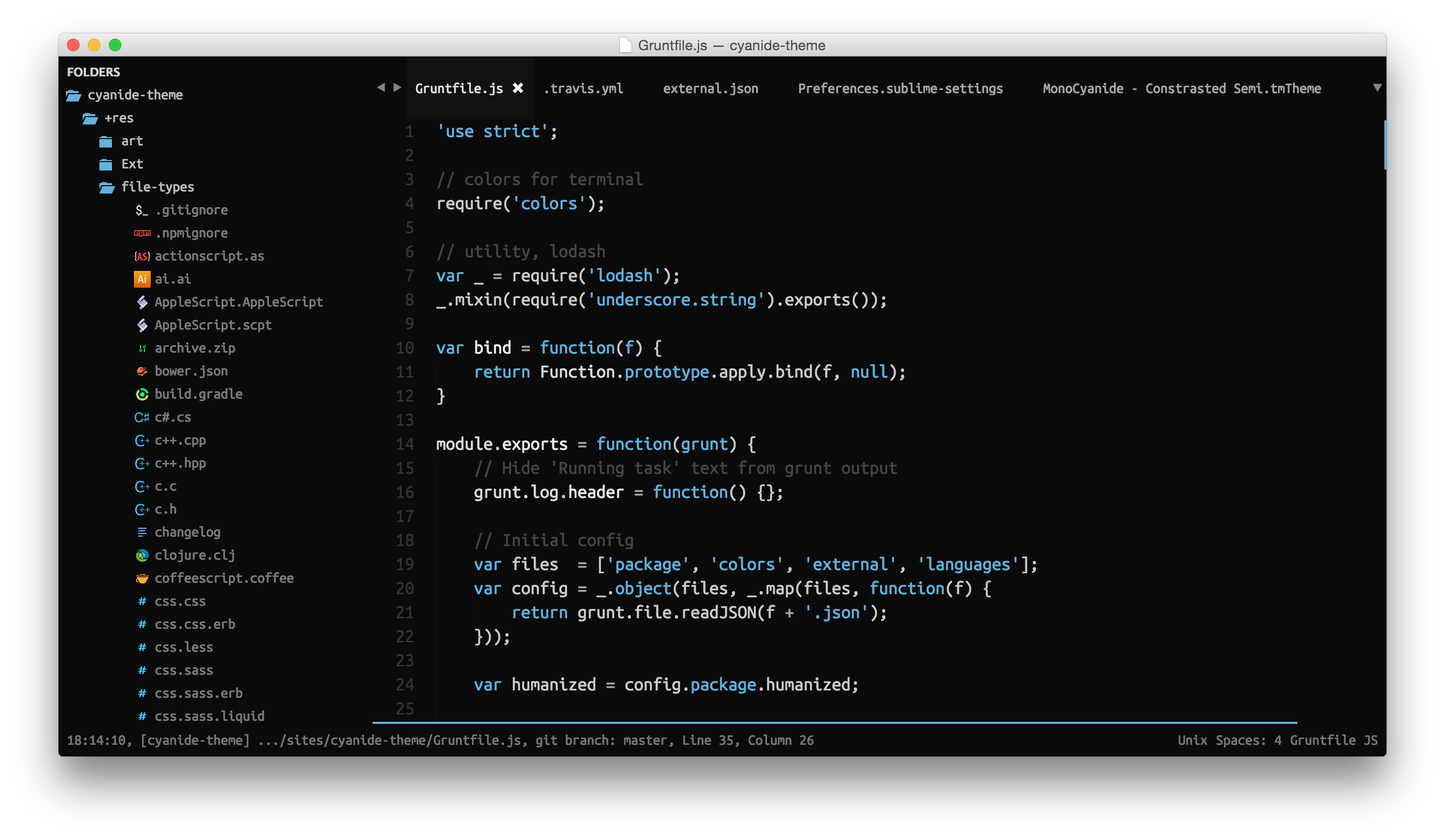Click the .travis.yml tab label
Viewport: 1445px width, 840px height.
point(582,88)
